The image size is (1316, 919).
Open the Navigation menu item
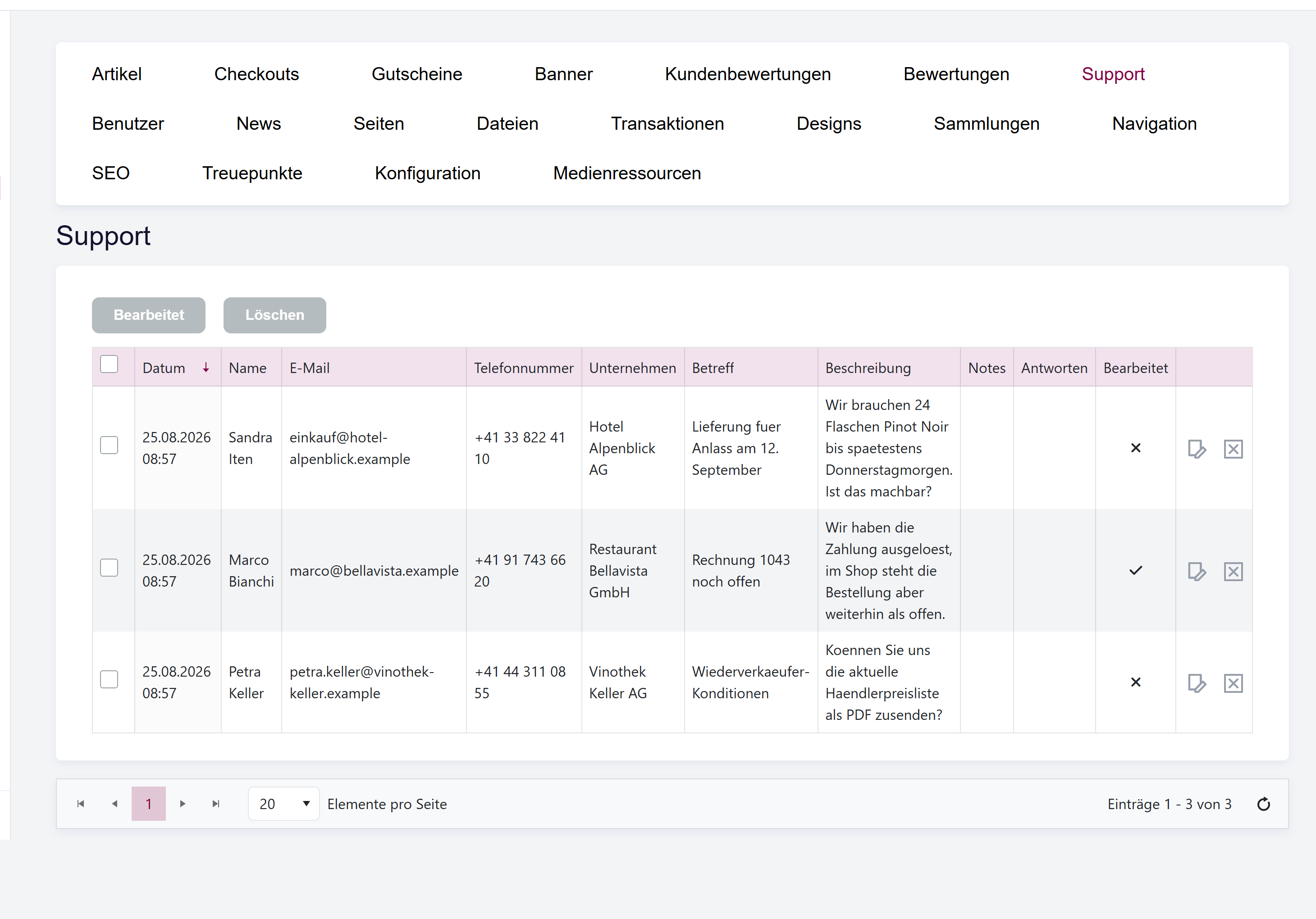pos(1154,124)
